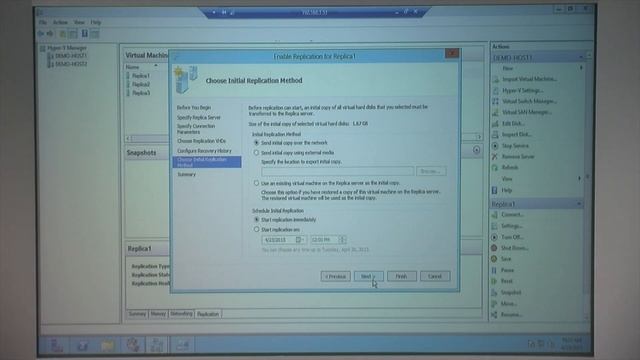Click the Pause icon for Replica1
The width and height of the screenshot is (640, 360).
click(494, 270)
